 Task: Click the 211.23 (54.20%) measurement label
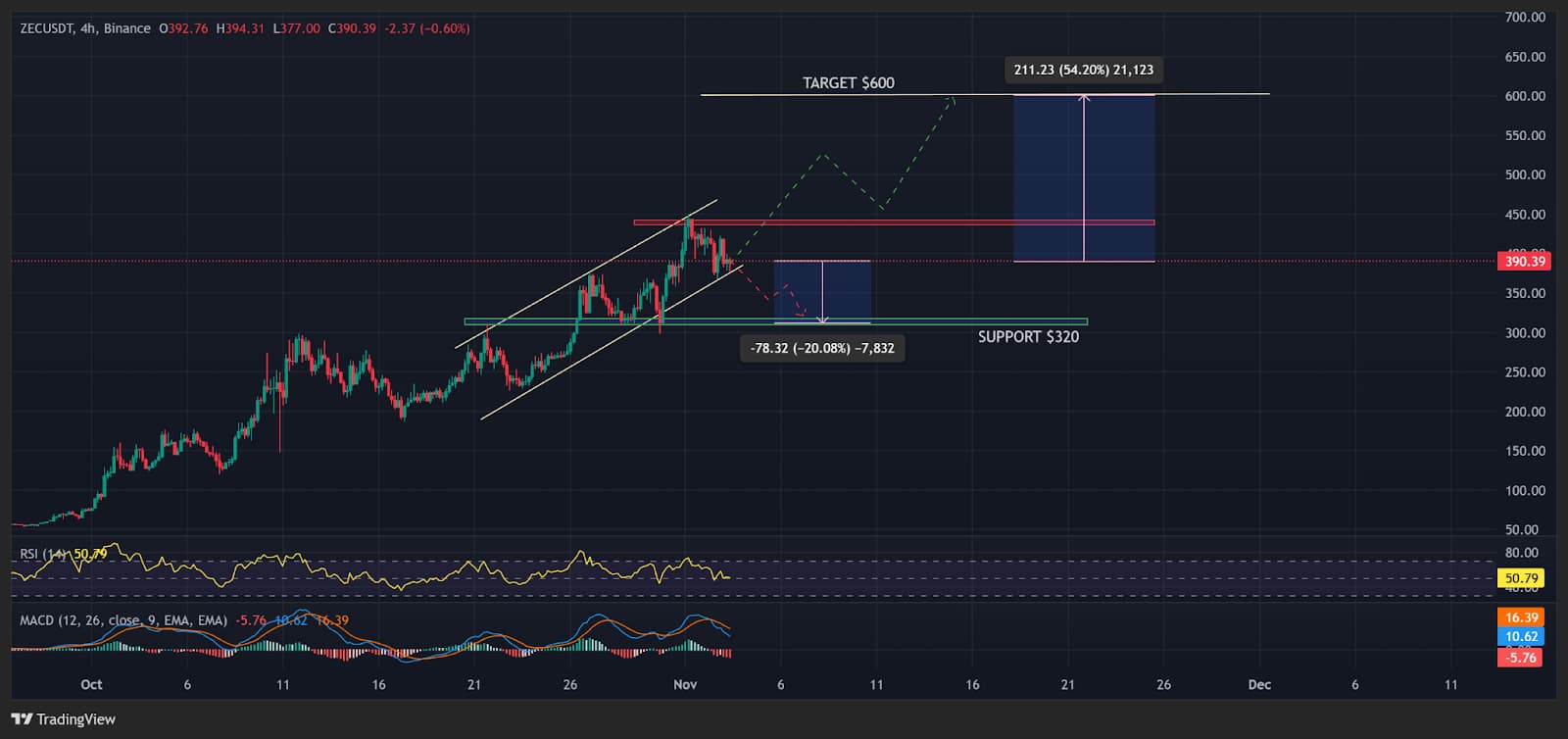click(x=1083, y=70)
